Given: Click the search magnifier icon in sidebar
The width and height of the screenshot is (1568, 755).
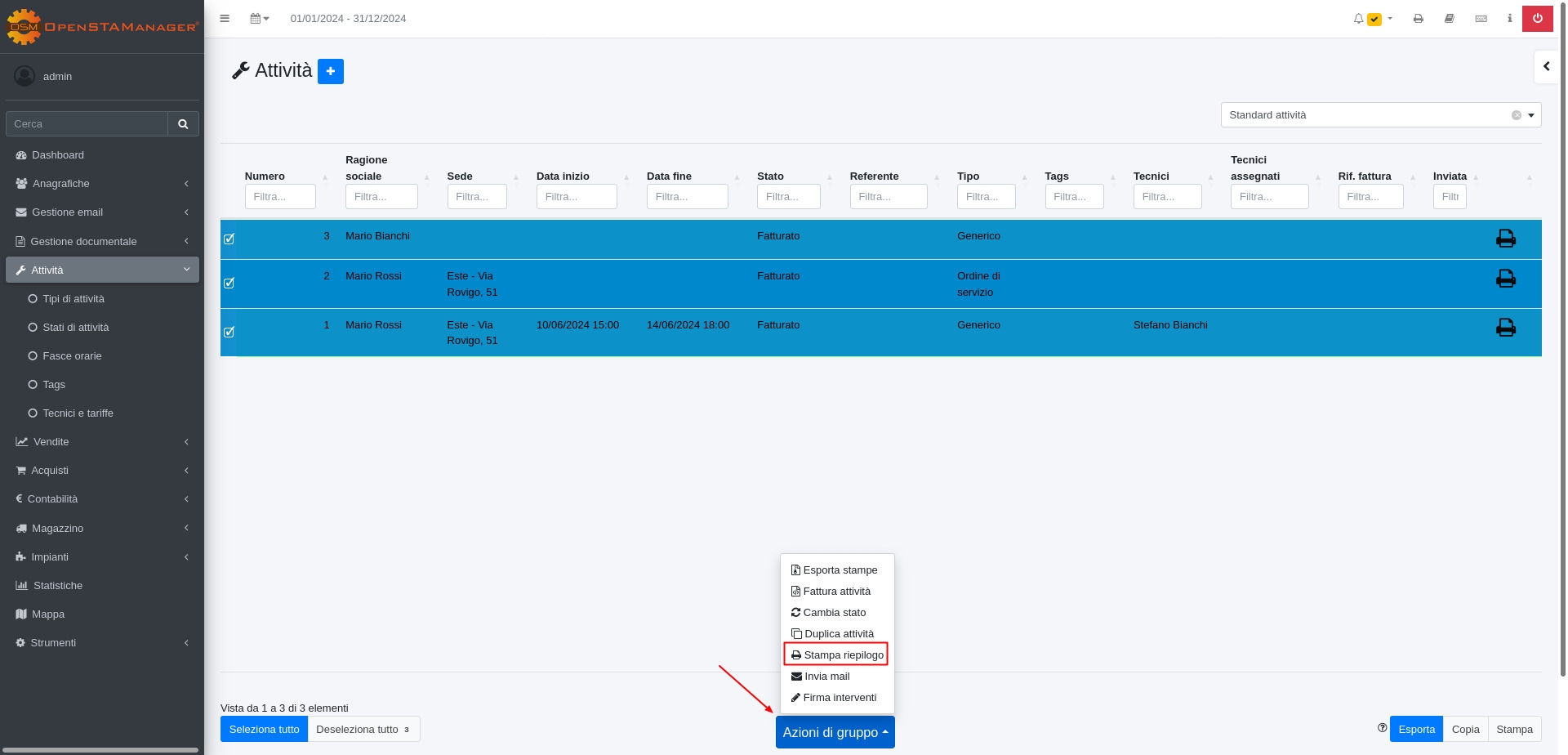Looking at the screenshot, I should pos(183,124).
